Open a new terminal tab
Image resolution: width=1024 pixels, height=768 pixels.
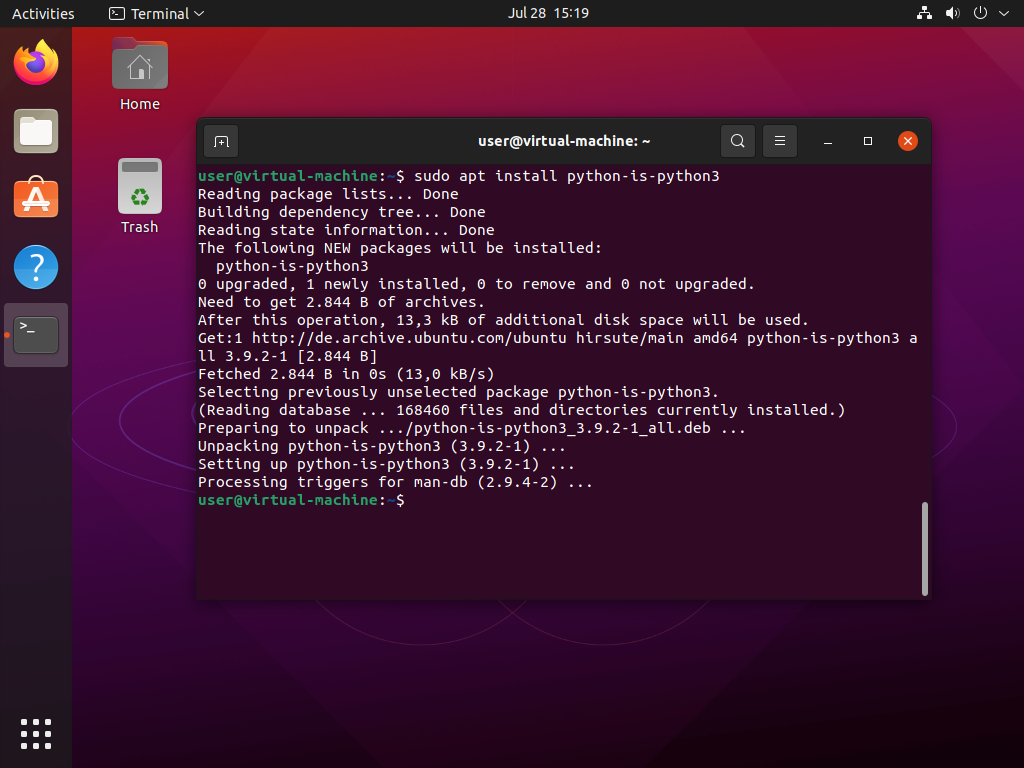[x=221, y=141]
